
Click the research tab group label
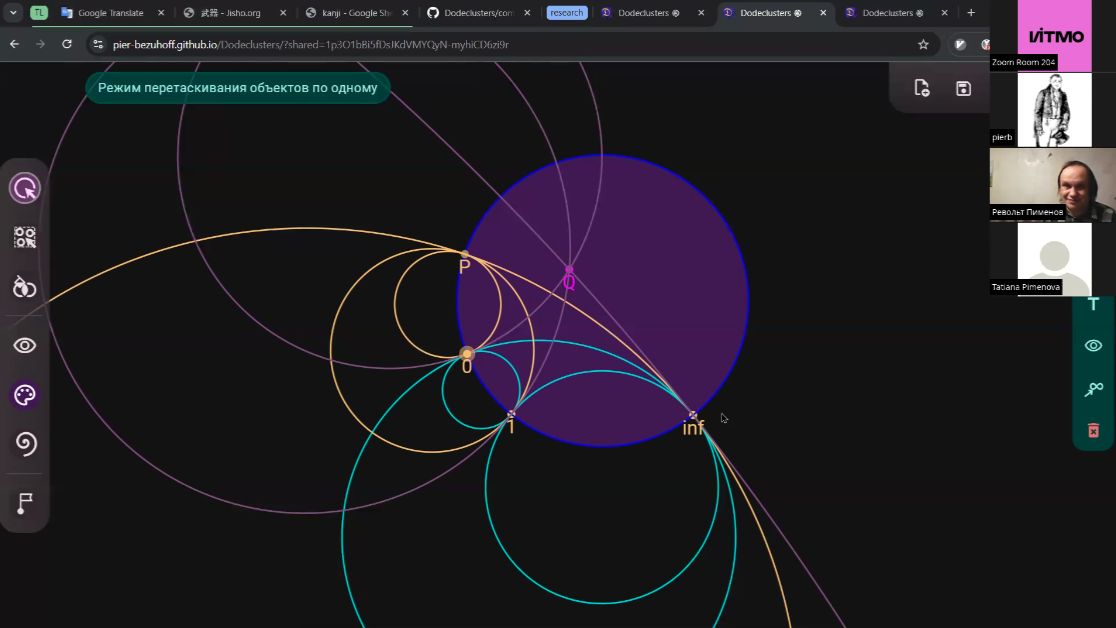click(x=567, y=13)
